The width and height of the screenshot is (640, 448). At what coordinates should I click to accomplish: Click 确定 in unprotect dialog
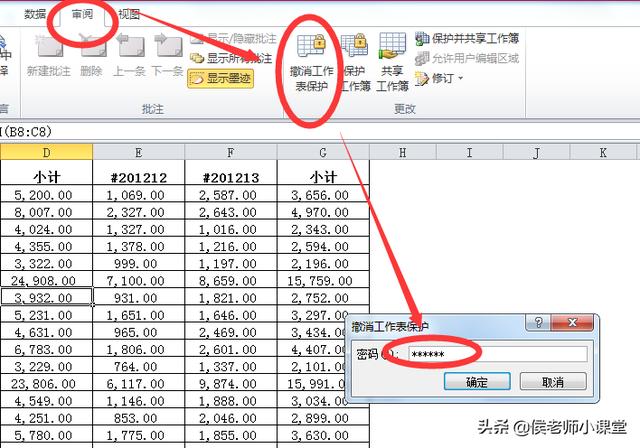pyautogui.click(x=477, y=382)
